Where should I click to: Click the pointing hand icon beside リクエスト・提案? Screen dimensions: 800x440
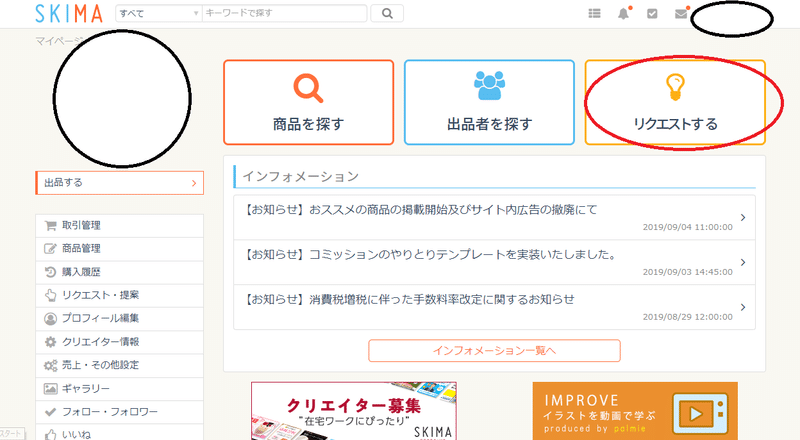(50, 295)
